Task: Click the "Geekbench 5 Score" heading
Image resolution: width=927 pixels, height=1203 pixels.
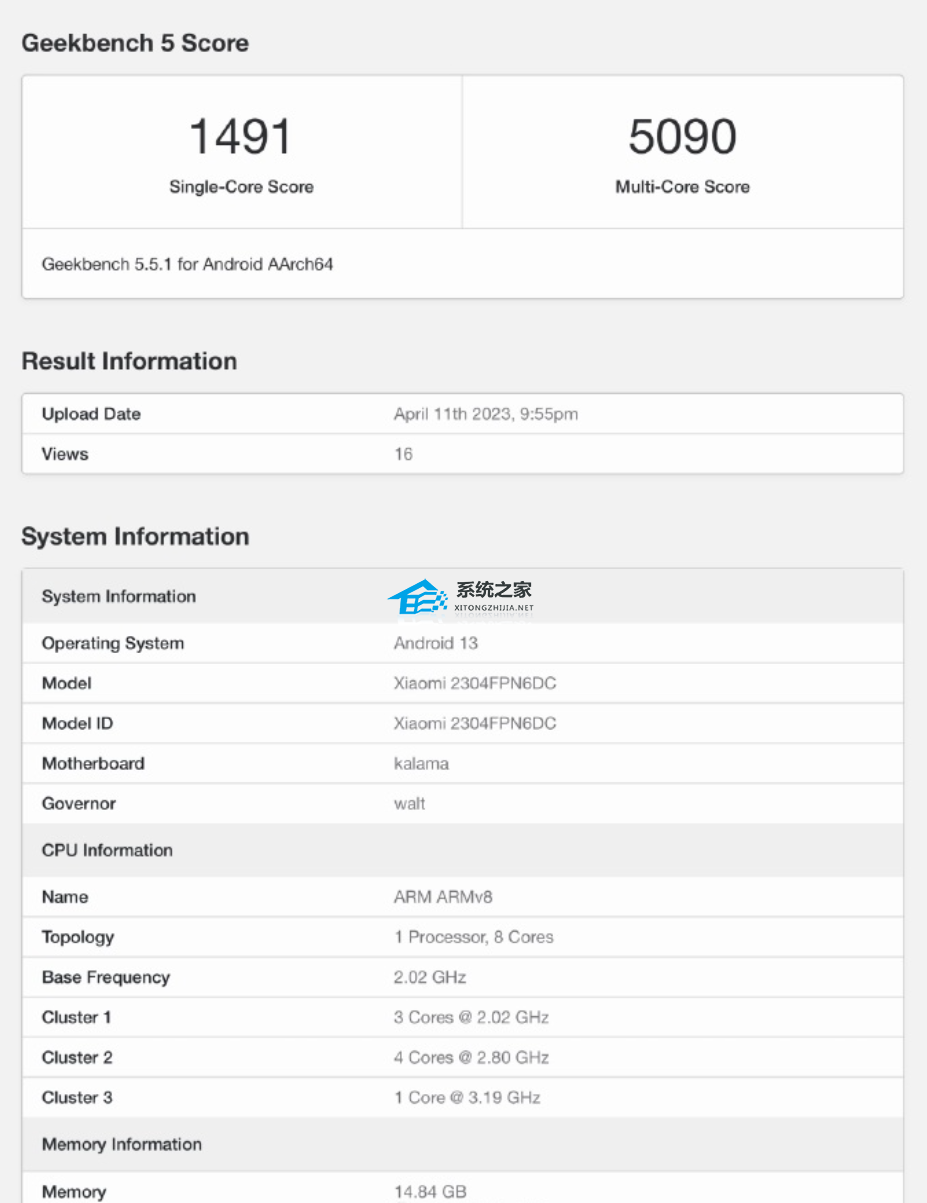Action: (135, 43)
